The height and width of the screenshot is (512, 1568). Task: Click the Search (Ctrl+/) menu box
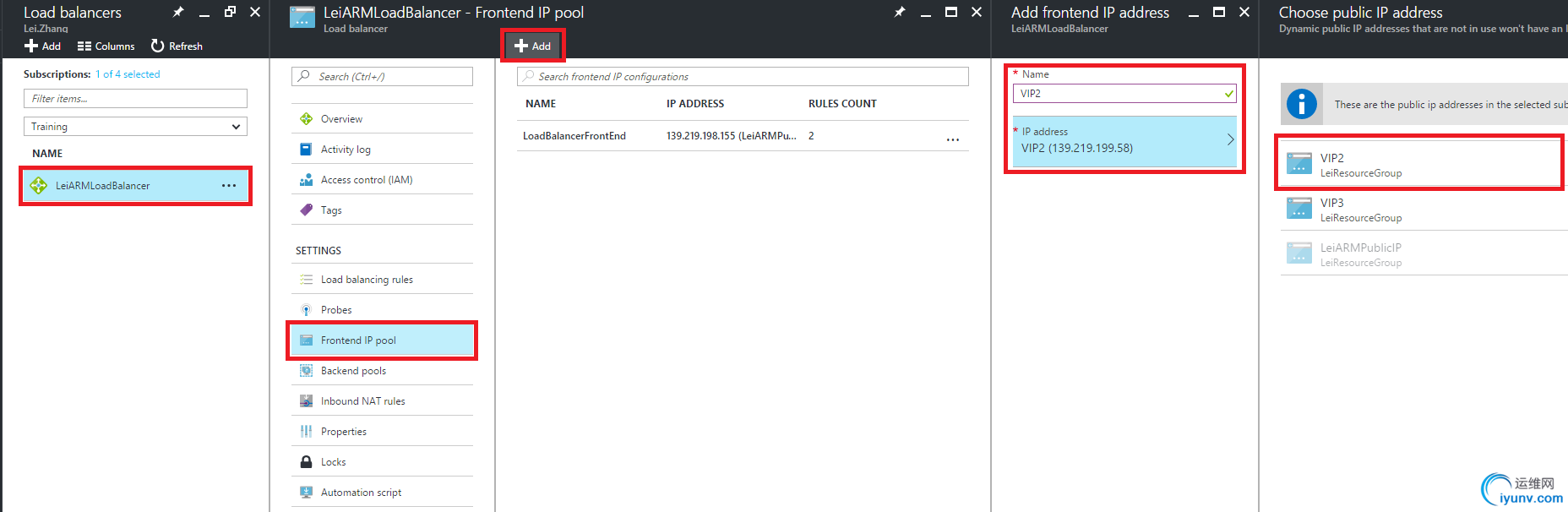[x=382, y=76]
